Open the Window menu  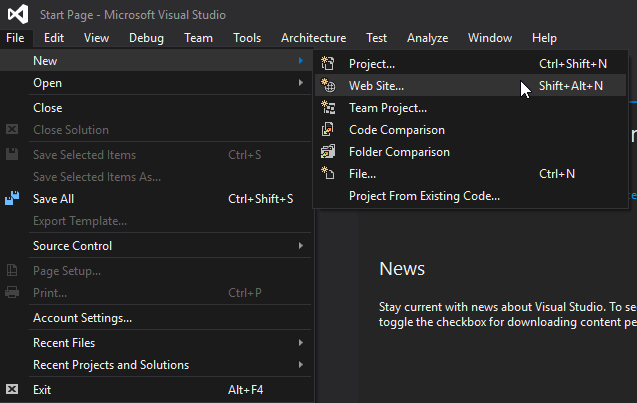[490, 38]
